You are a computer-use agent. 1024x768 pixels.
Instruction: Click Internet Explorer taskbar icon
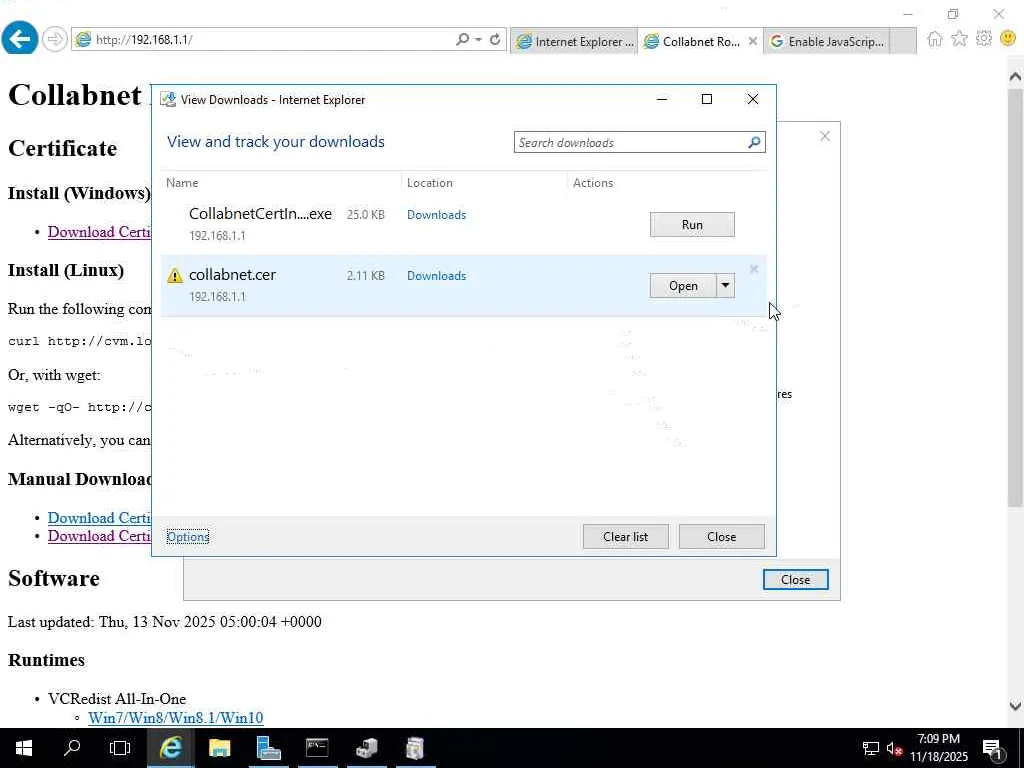[x=170, y=748]
